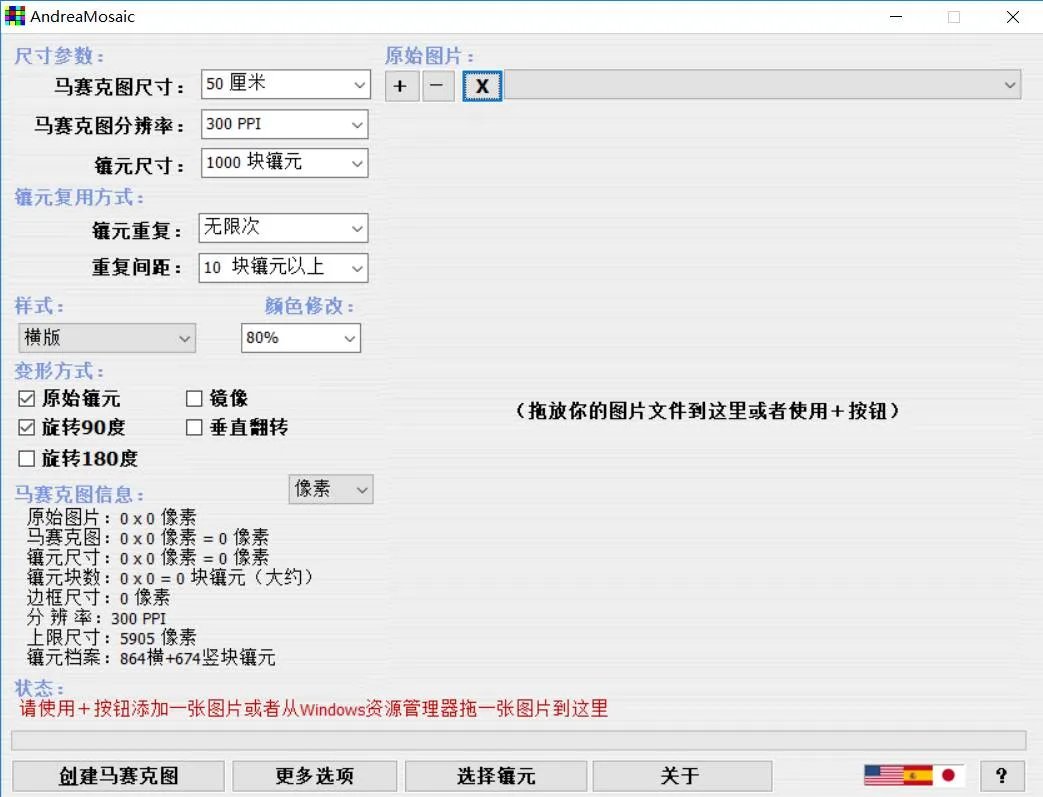Click the 边框尺寸: 0 像素 info line
The height and width of the screenshot is (797, 1043).
coord(98,597)
